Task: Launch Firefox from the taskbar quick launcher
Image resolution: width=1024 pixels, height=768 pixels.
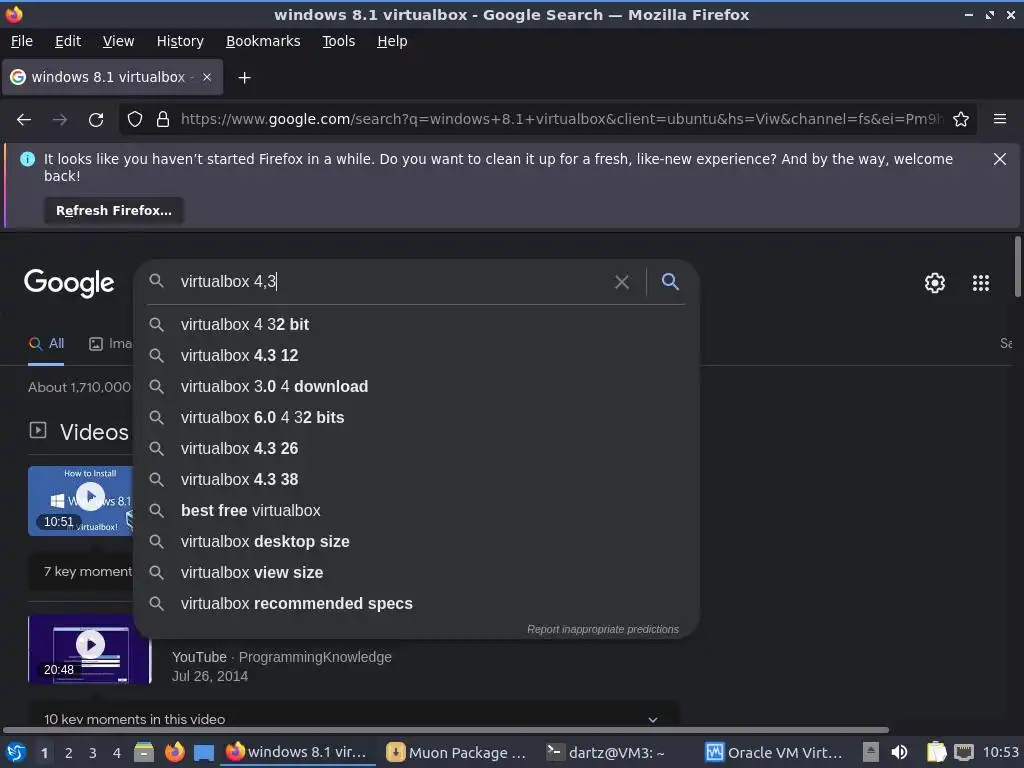Action: 174,752
